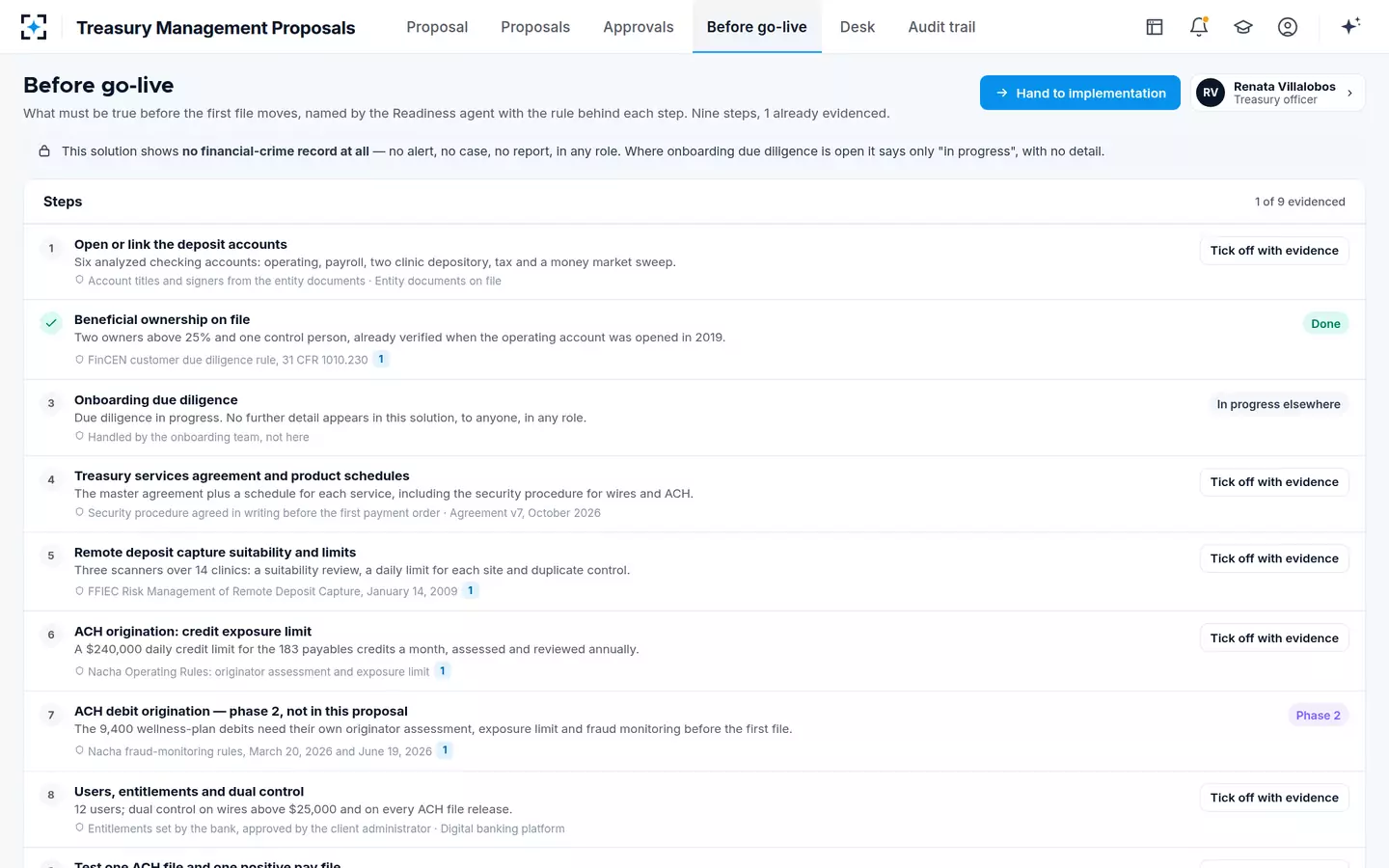Click "Entity documents on file" text
Viewport: 1389px width, 868px height.
click(x=438, y=281)
